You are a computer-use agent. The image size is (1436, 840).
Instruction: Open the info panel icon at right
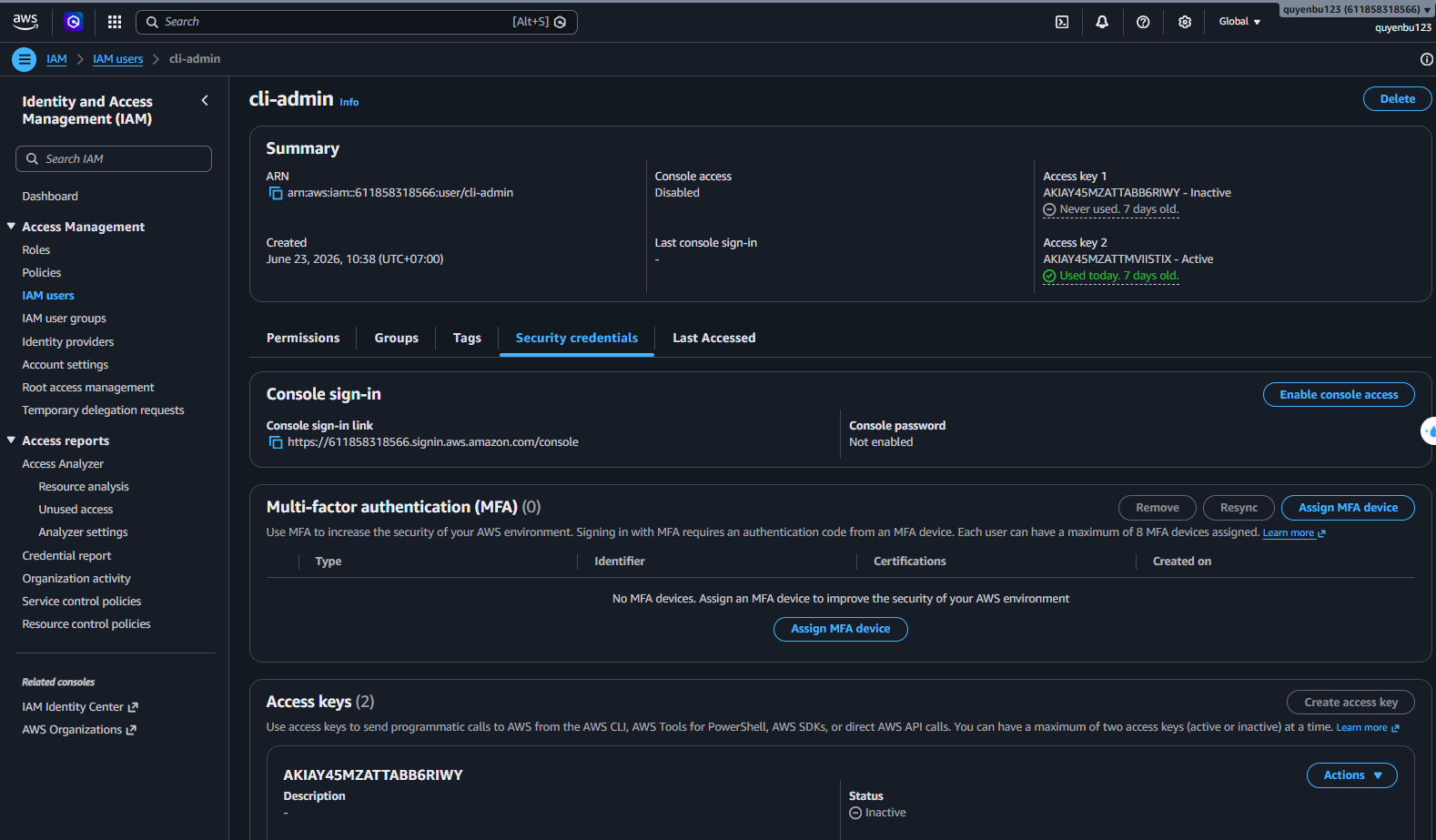(x=1426, y=59)
